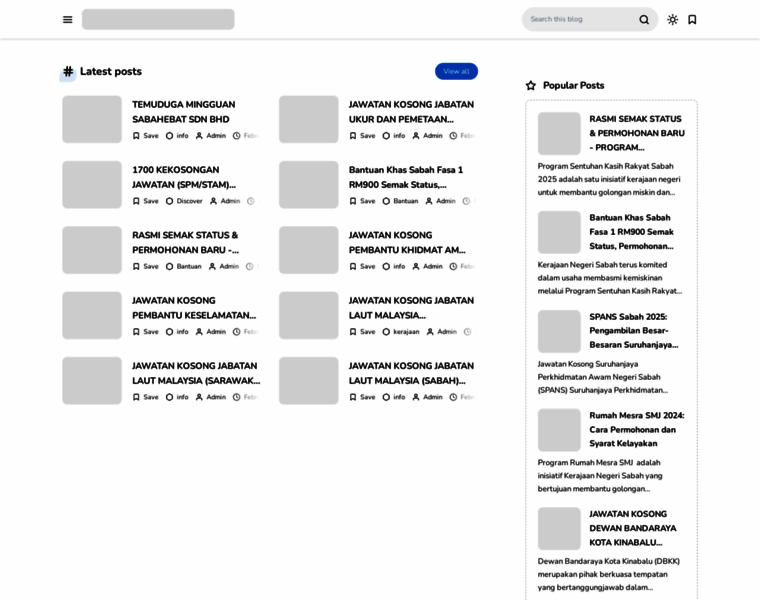Click popular thumbnail for RASMI SEMAK STATUS

point(559,134)
